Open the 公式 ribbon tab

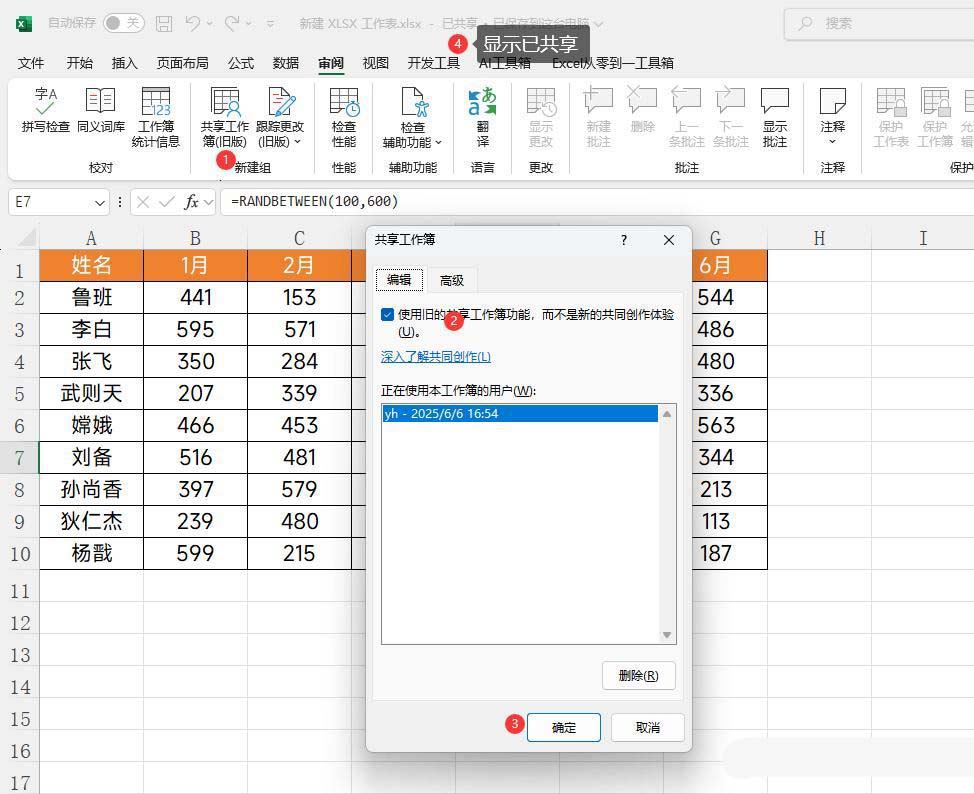240,63
